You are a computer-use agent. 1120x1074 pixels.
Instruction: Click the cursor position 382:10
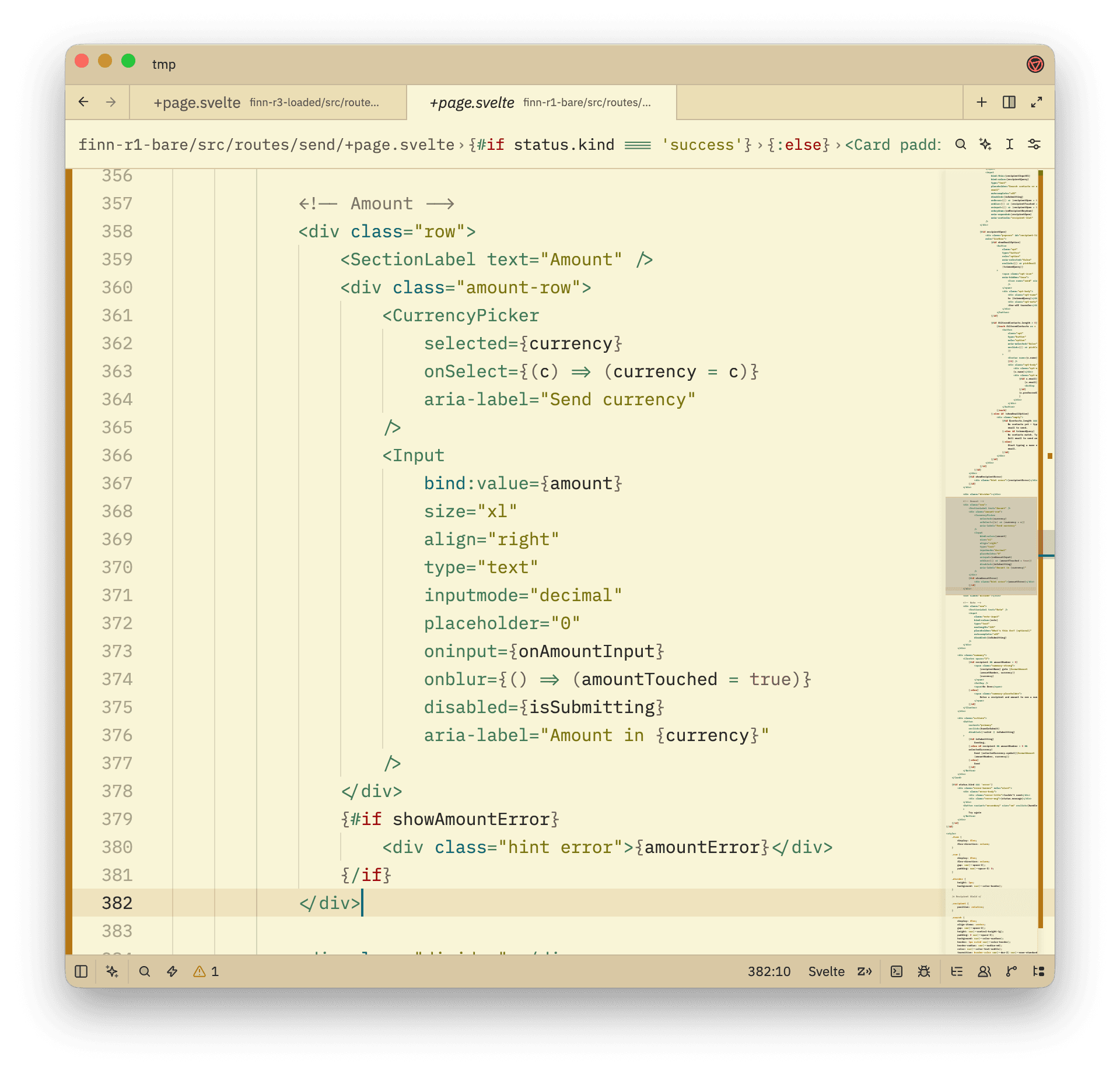769,971
